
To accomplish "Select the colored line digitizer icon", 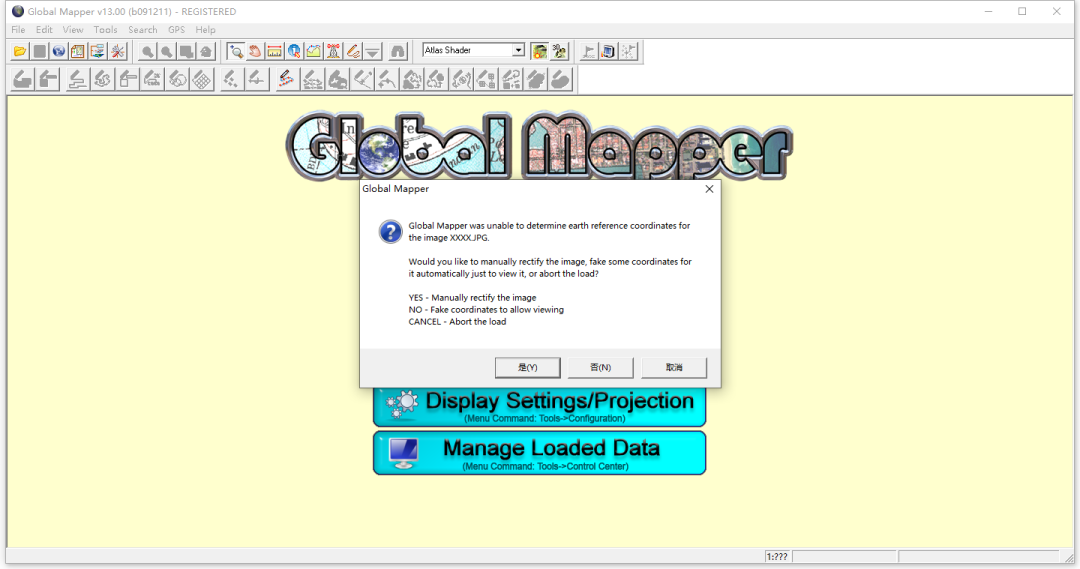I will tap(286, 80).
